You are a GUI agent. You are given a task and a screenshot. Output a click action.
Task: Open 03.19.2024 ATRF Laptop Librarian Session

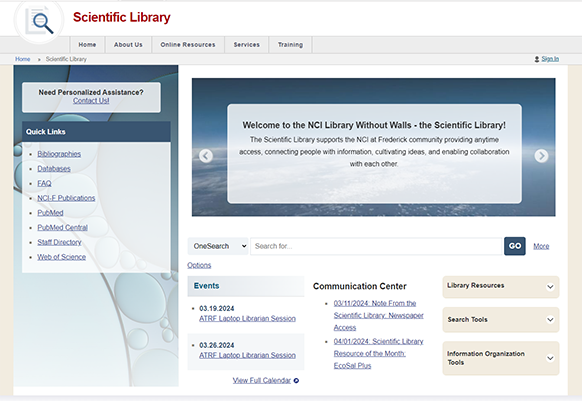click(247, 319)
